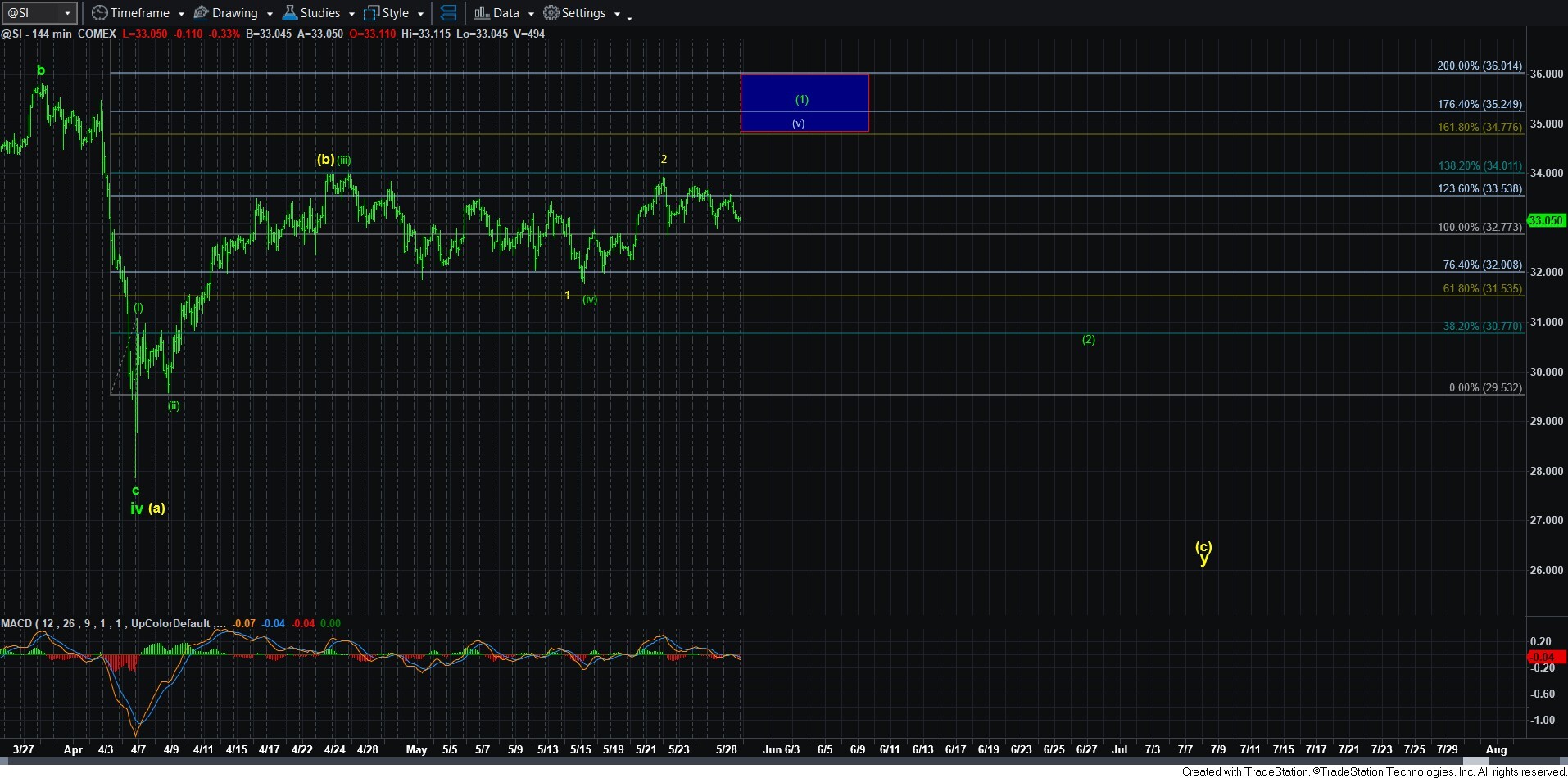1568x778 pixels.
Task: Click the yellow 'y' projection label
Action: [1203, 559]
